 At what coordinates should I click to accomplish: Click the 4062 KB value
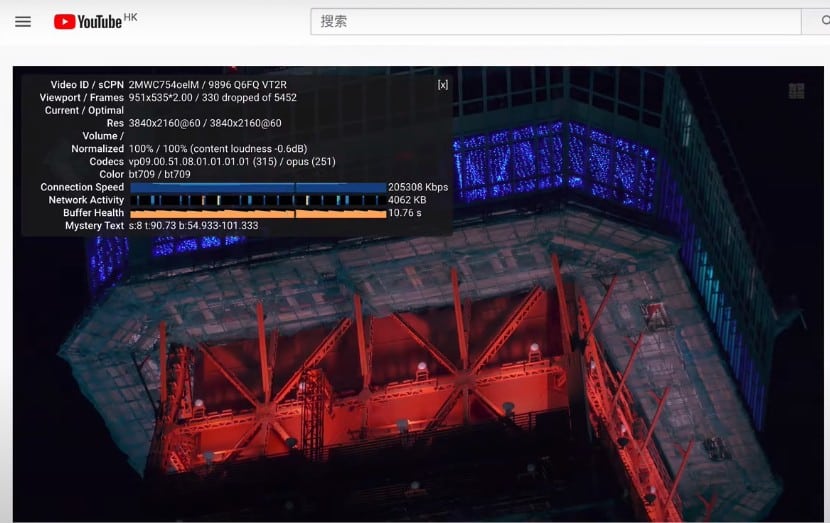tap(407, 200)
